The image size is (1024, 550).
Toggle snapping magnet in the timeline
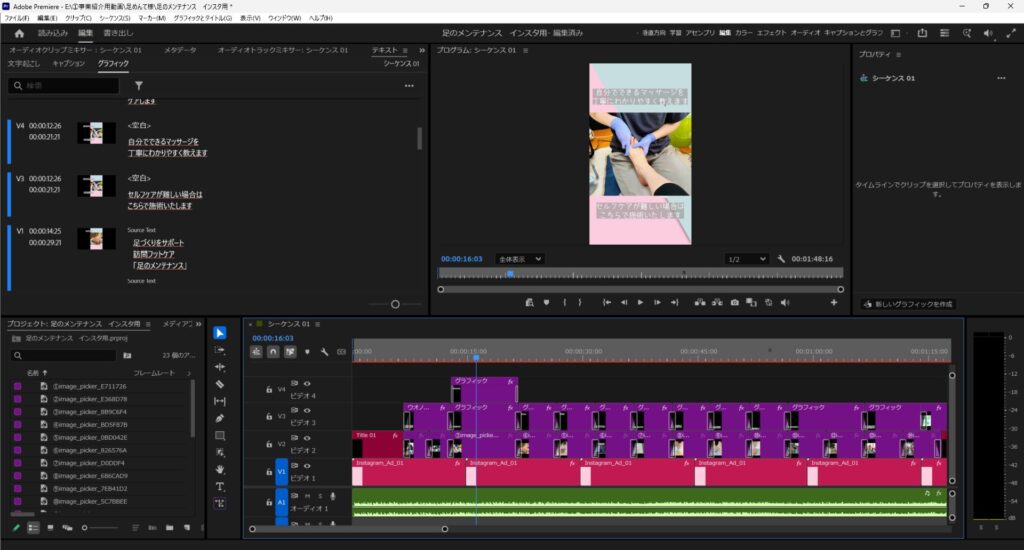click(273, 352)
